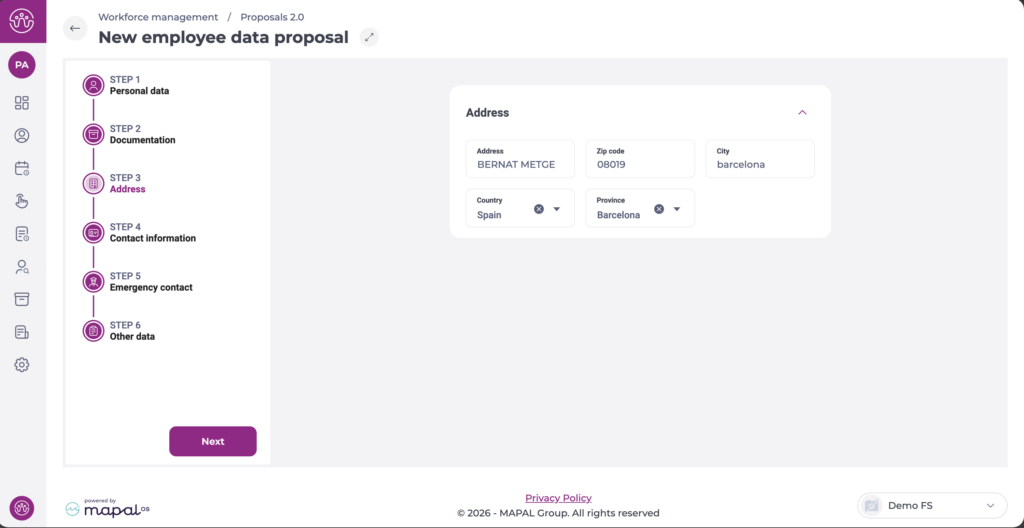The image size is (1024, 528).
Task: Open the calendar schedule sidebar icon
Action: (x=22, y=169)
